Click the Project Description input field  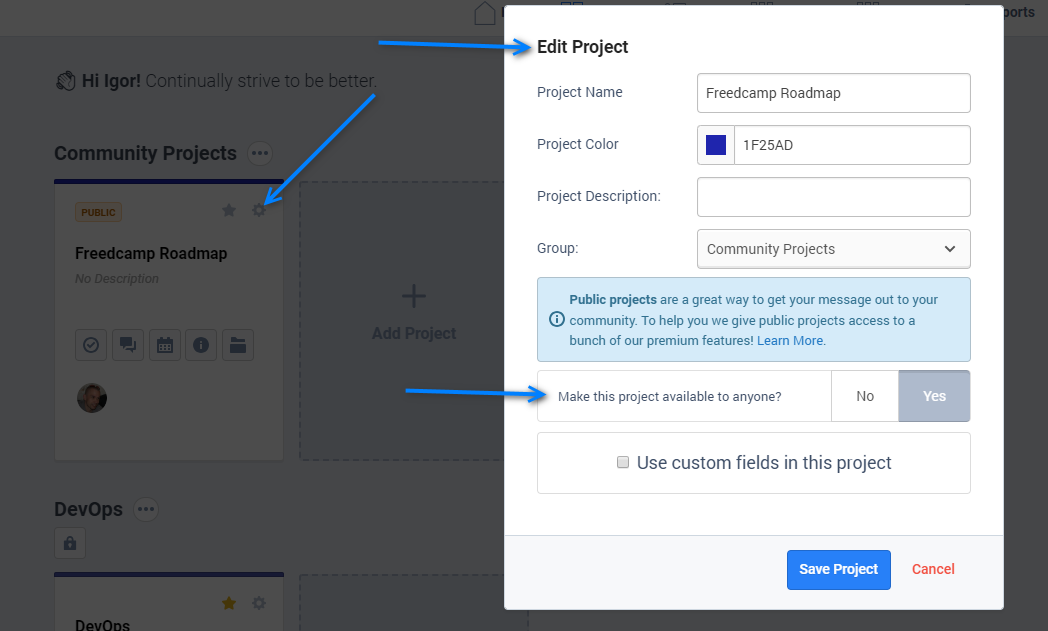pos(833,197)
